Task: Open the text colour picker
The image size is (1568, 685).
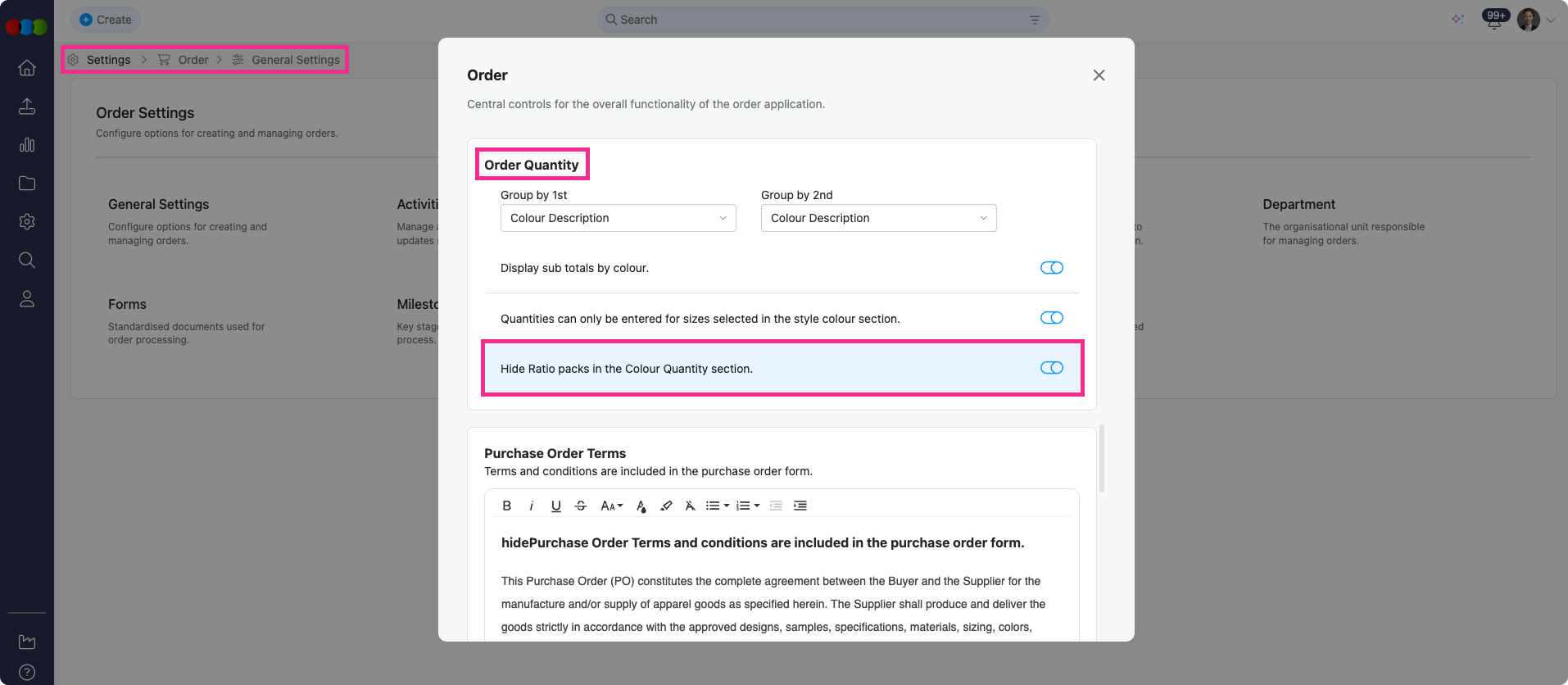Action: tap(641, 506)
